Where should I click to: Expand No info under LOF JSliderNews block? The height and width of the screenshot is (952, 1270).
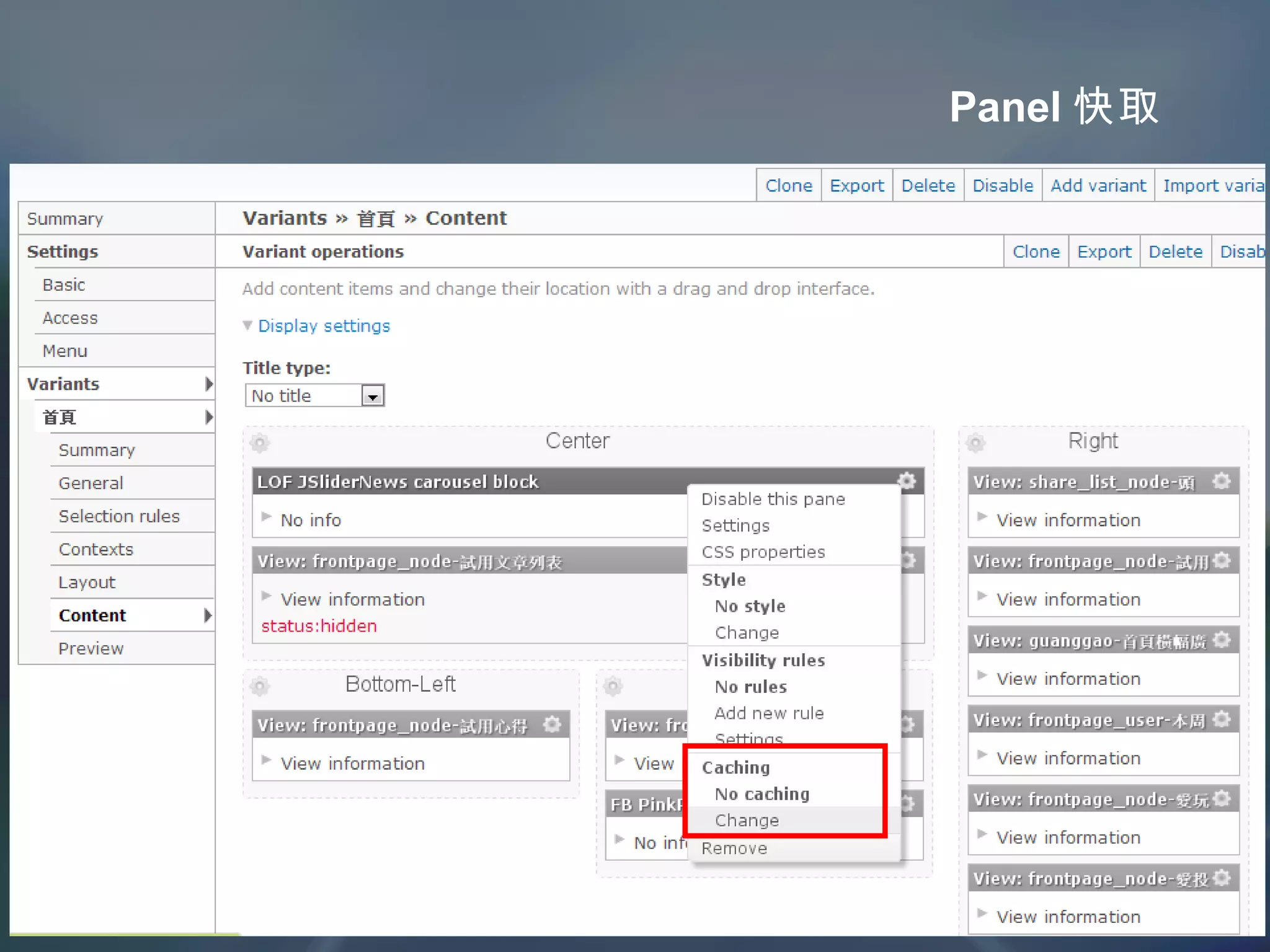pos(267,516)
